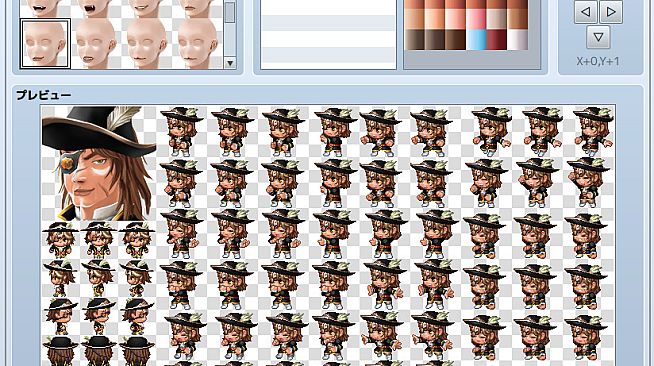Pick the saturated pink color swatch
Screen dimensions: 654x366
point(476,19)
